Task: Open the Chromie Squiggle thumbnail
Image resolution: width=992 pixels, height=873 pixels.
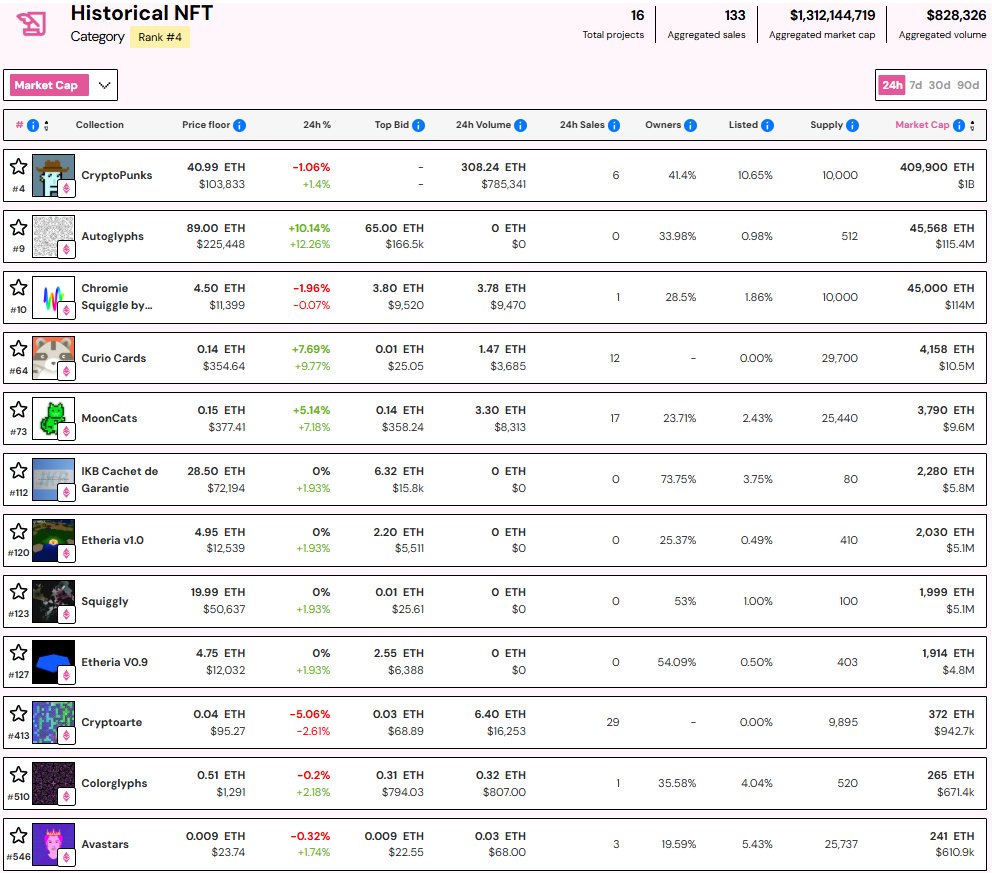Action: 53,297
